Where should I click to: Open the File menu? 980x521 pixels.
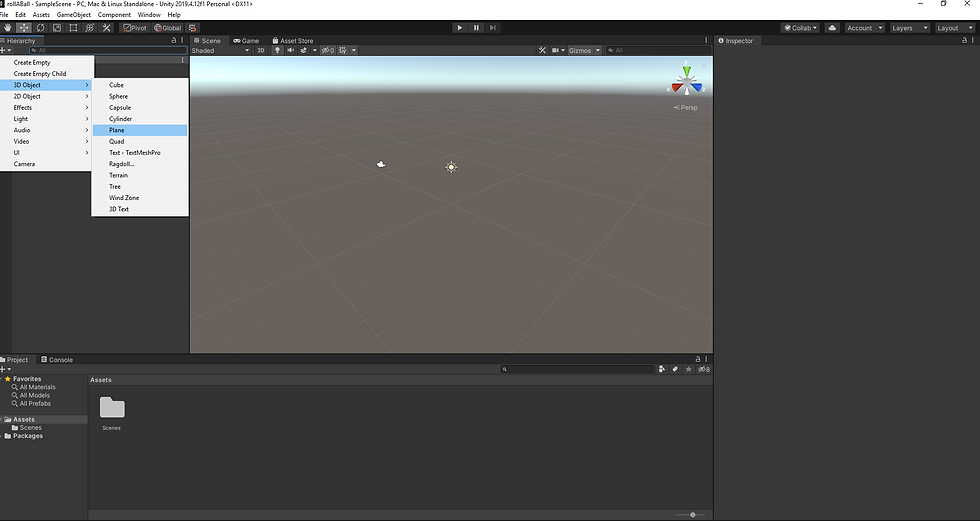click(4, 14)
